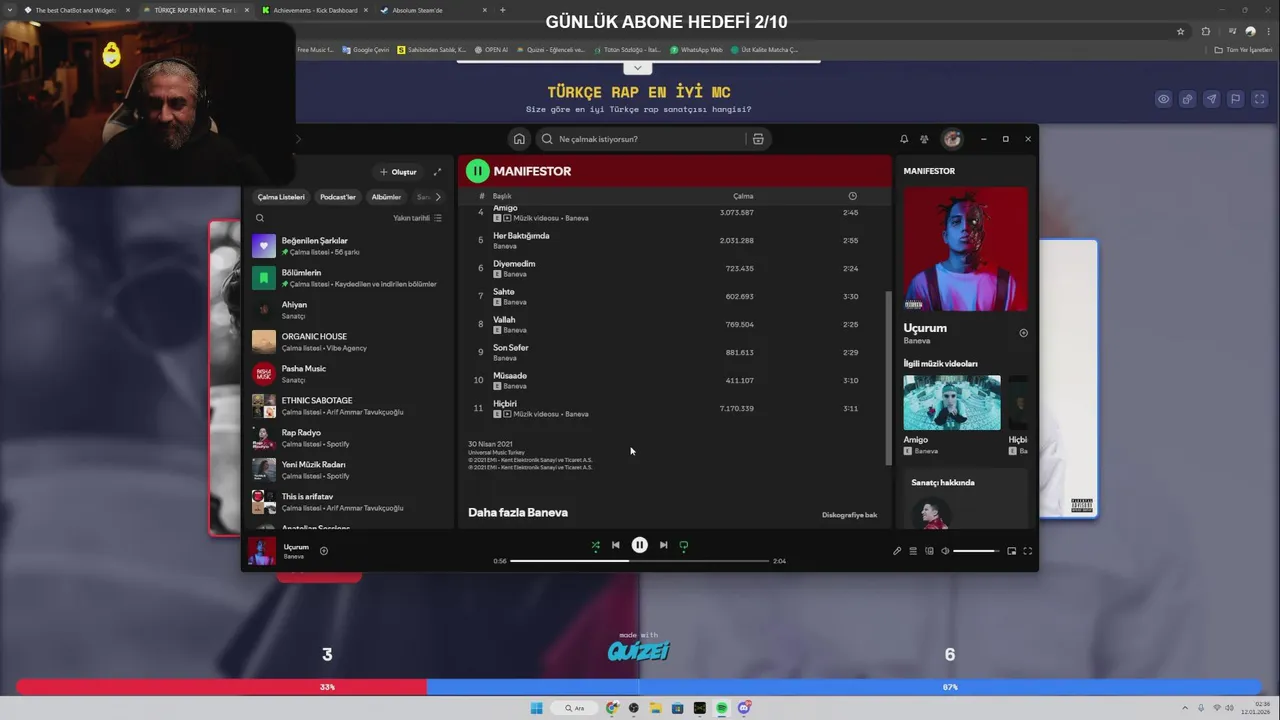Open the 'Amigo' related music video thumbnail
The height and width of the screenshot is (720, 1280).
click(952, 403)
